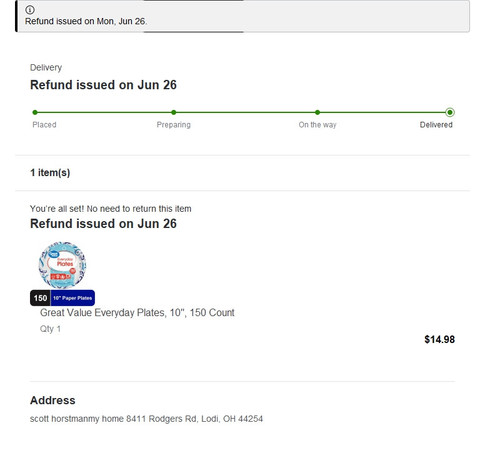Click the Delivered status label

[436, 125]
